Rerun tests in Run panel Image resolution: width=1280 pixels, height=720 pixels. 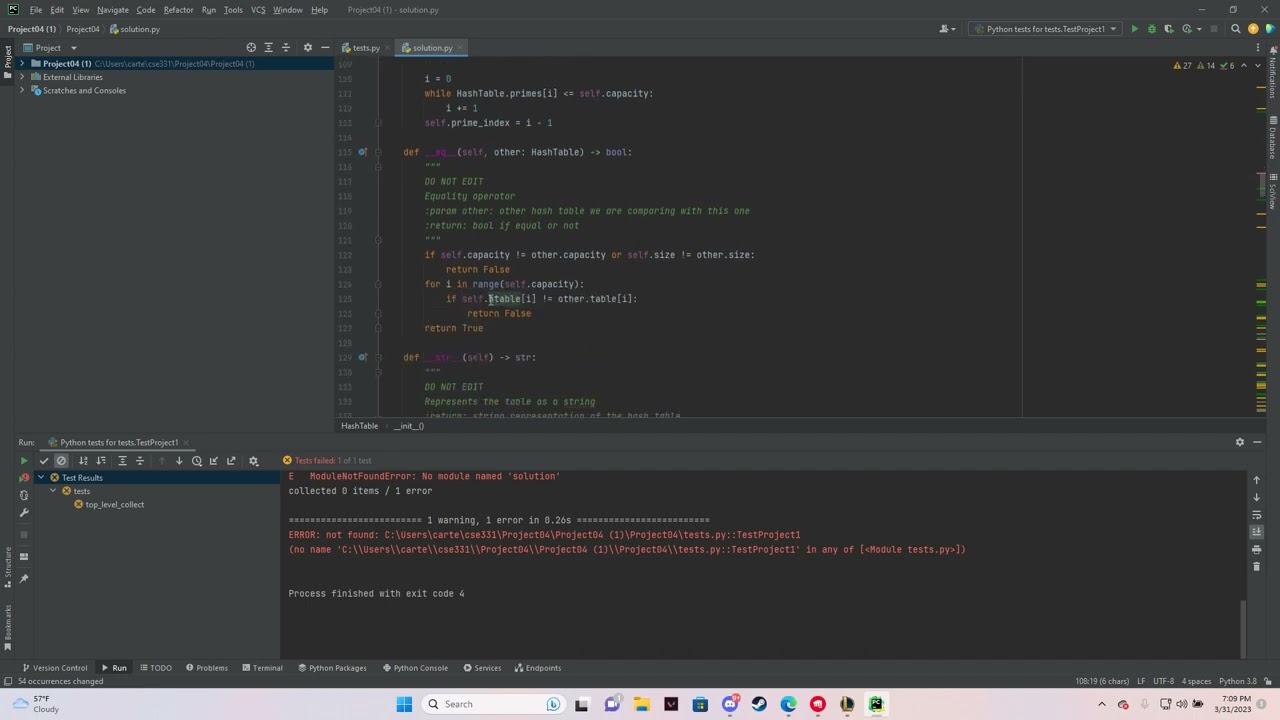[x=24, y=461]
